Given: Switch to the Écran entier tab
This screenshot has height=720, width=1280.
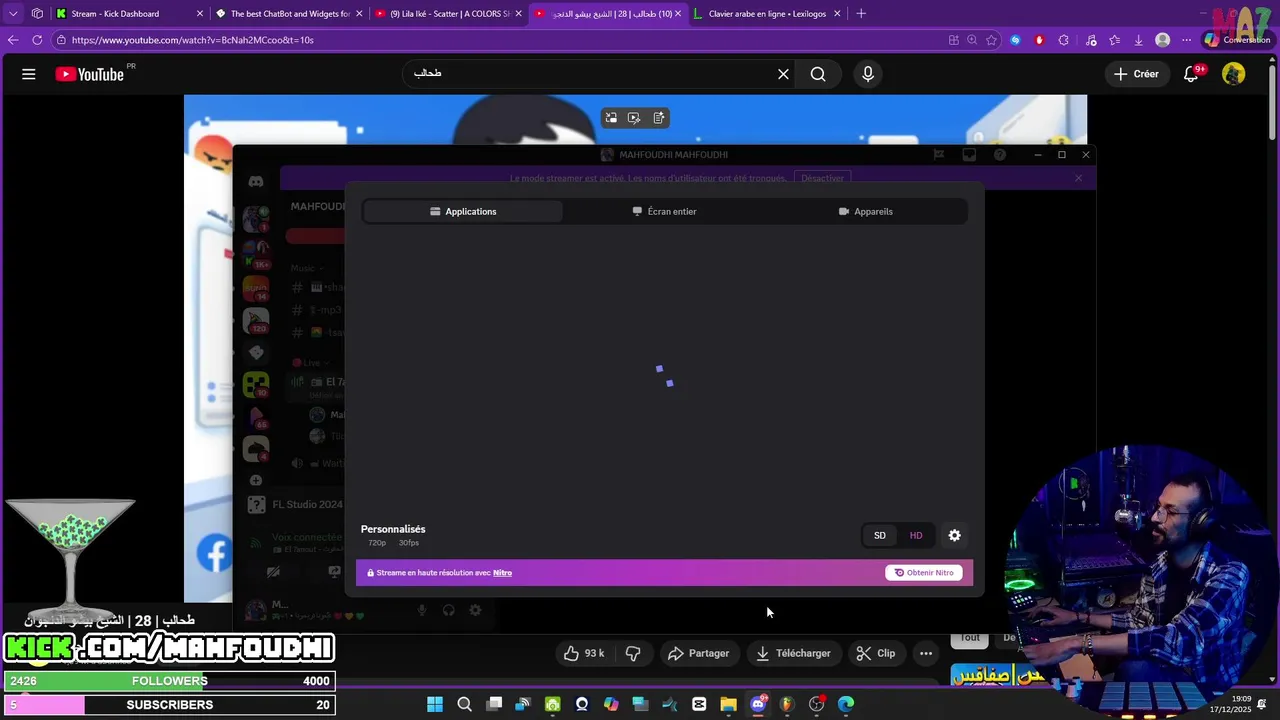Looking at the screenshot, I should [x=665, y=211].
